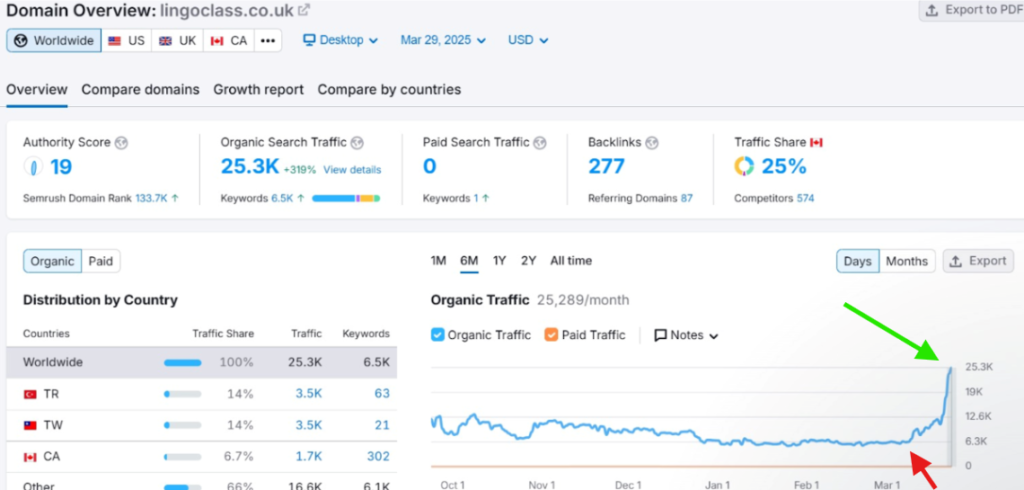Open the Mar 29, 2025 date dropdown
The width and height of the screenshot is (1024, 490).
[x=443, y=41]
